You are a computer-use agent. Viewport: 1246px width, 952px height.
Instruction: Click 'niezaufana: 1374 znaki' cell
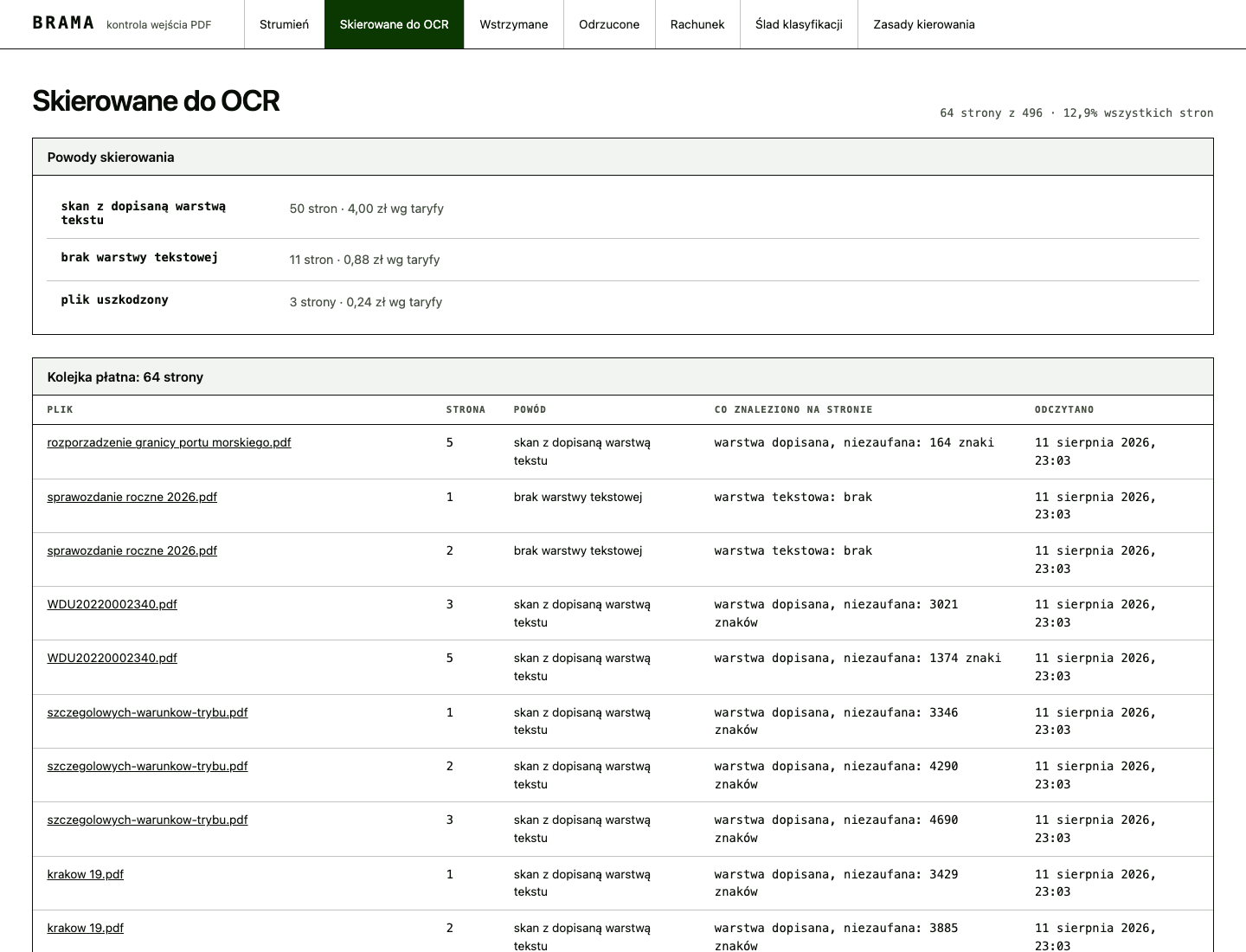tap(857, 658)
